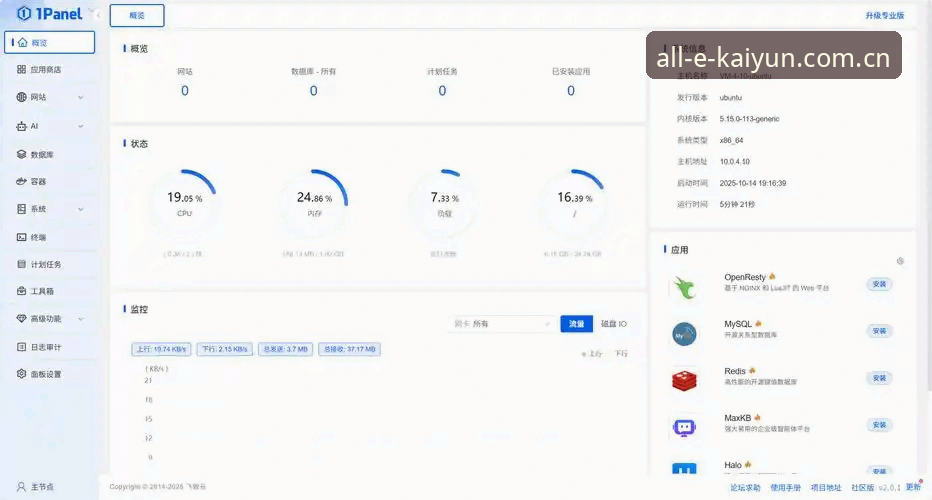This screenshot has width=932, height=500.
Task: Switch the monitor to Disk IO (磁盘 IO)
Action: pos(613,324)
